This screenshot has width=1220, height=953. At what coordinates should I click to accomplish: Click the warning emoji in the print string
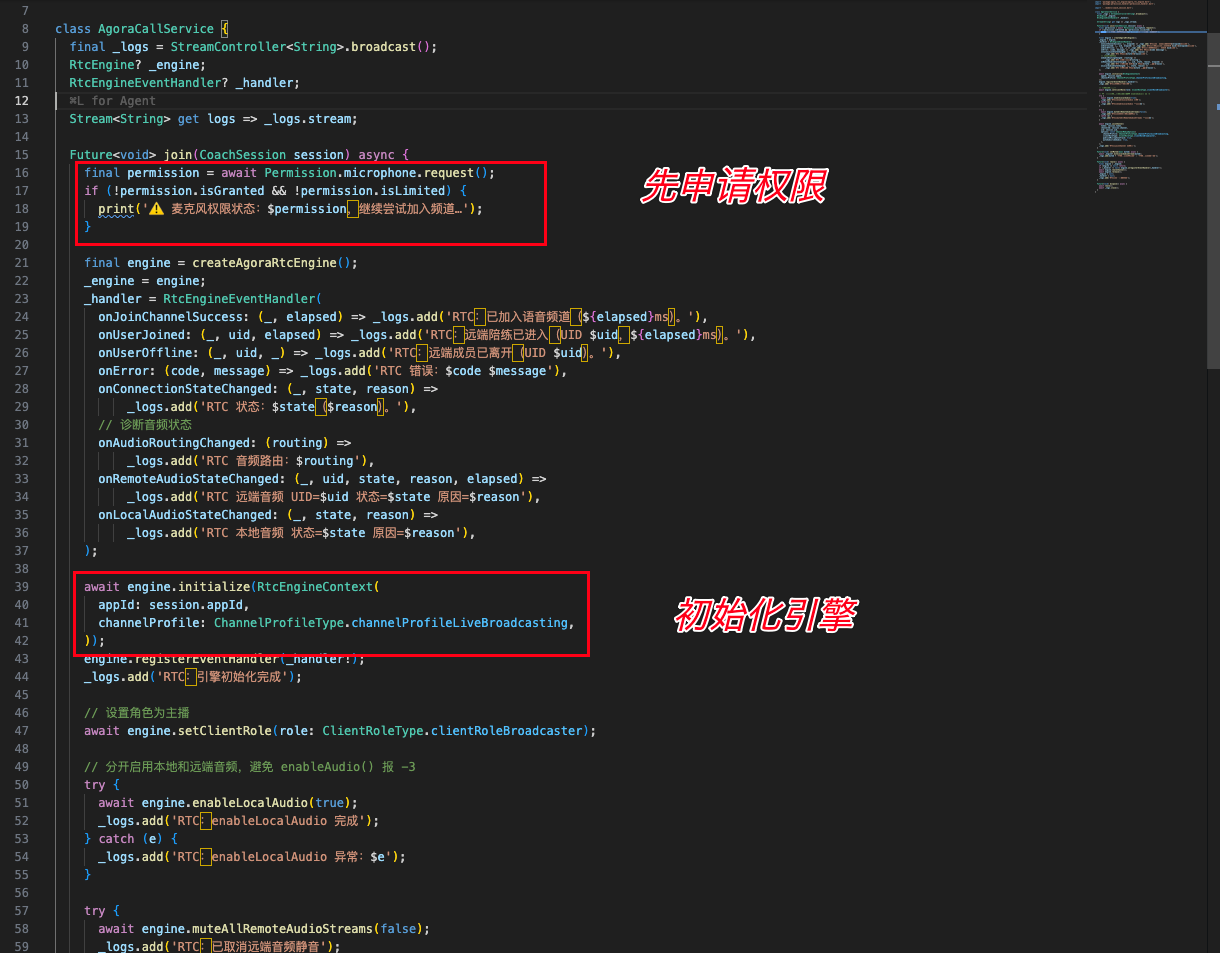[155, 209]
